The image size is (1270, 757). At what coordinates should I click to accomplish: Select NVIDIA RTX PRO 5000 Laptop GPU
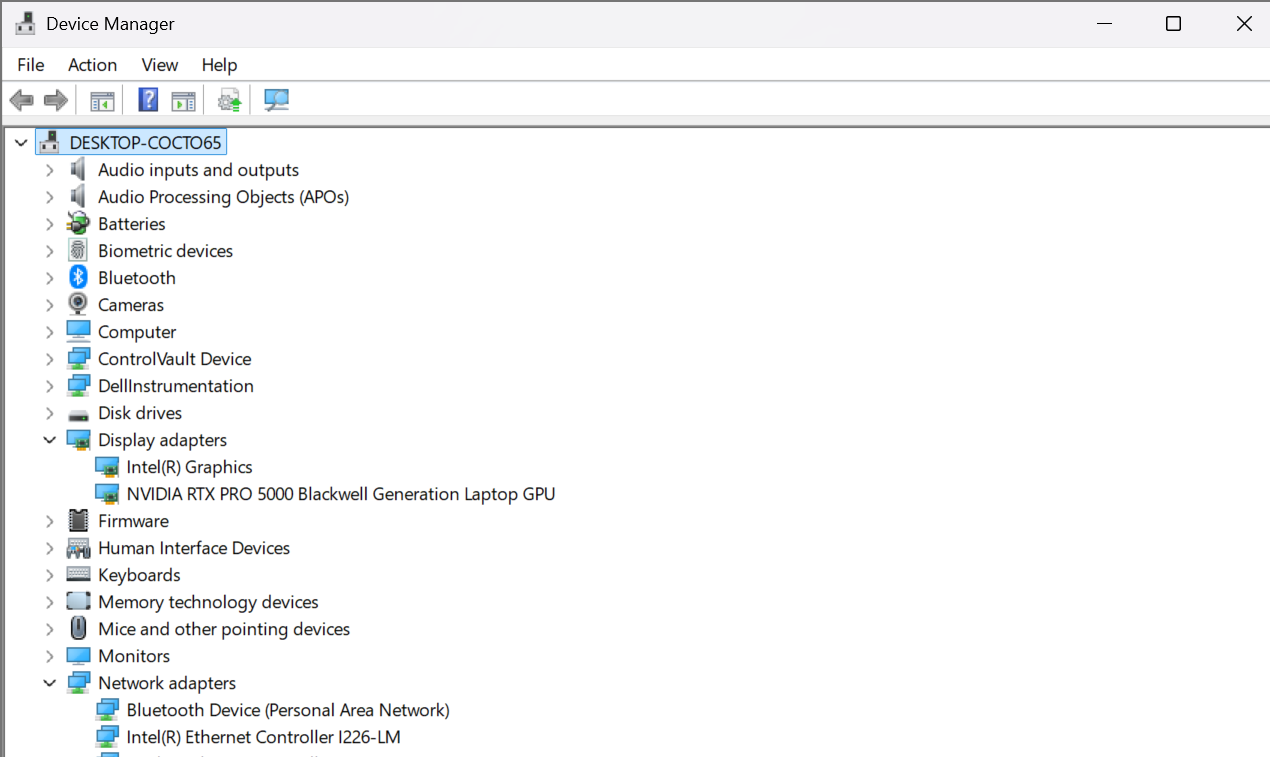click(340, 494)
